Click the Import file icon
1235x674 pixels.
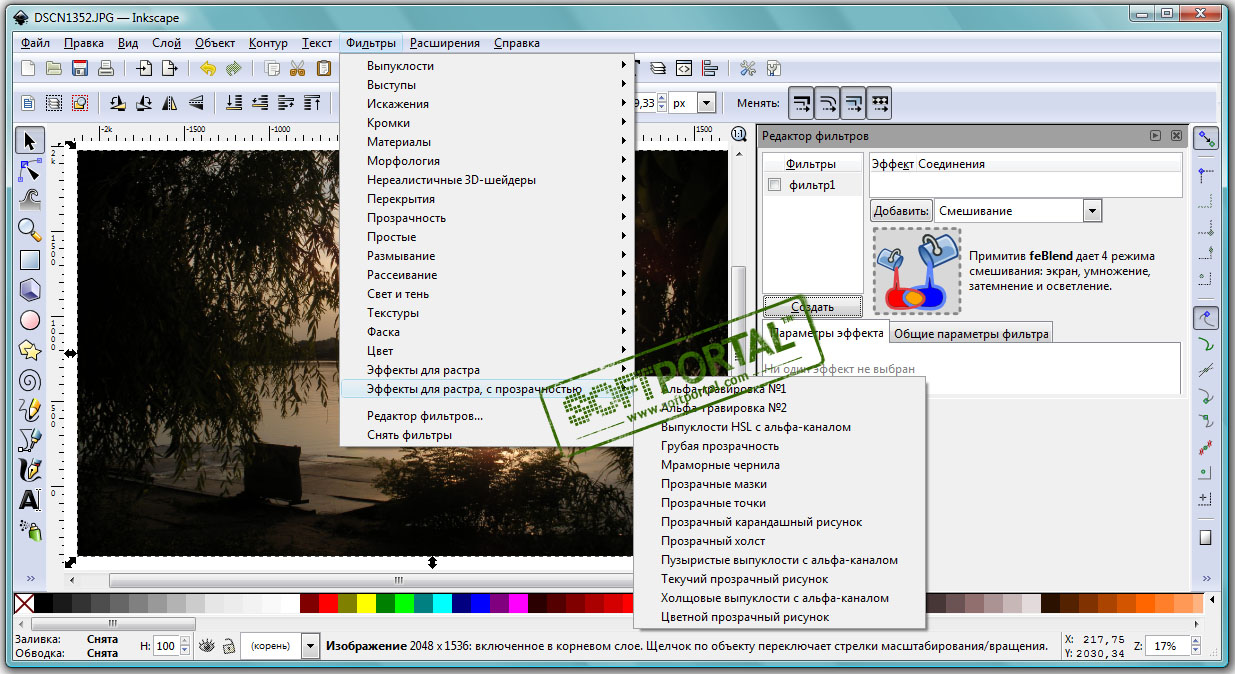144,69
